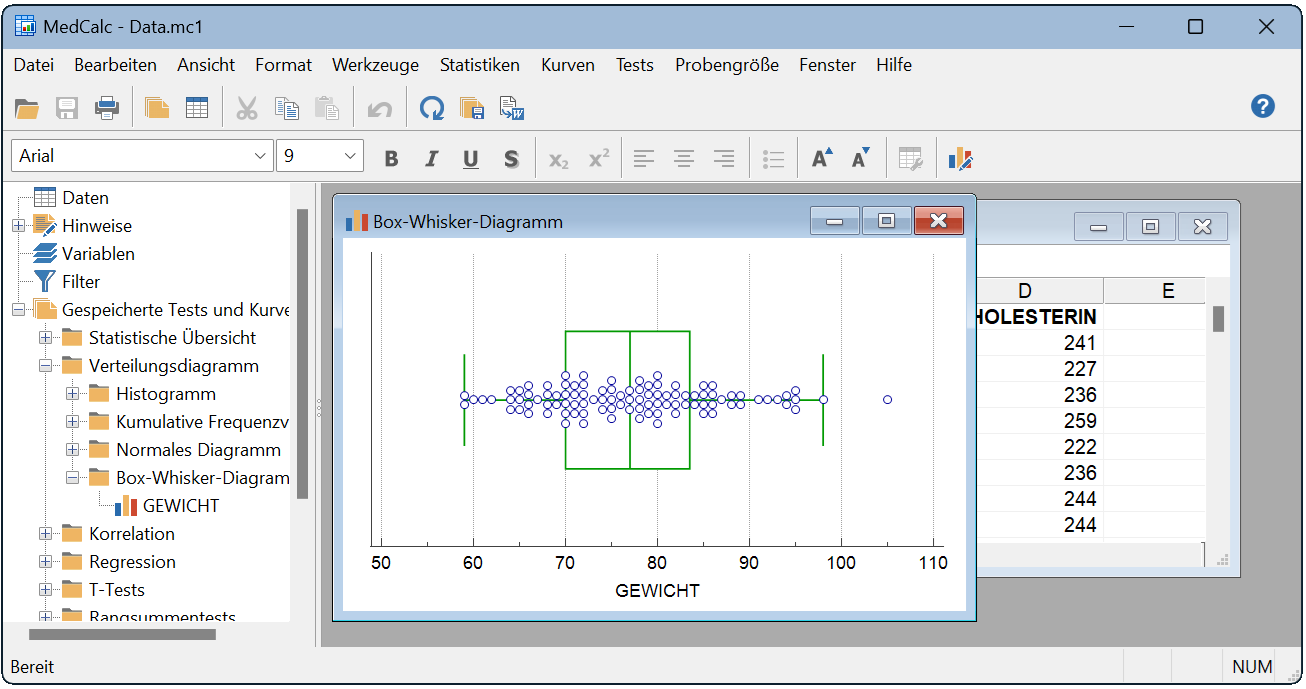Select column D header in spreadsheet

click(x=1025, y=291)
